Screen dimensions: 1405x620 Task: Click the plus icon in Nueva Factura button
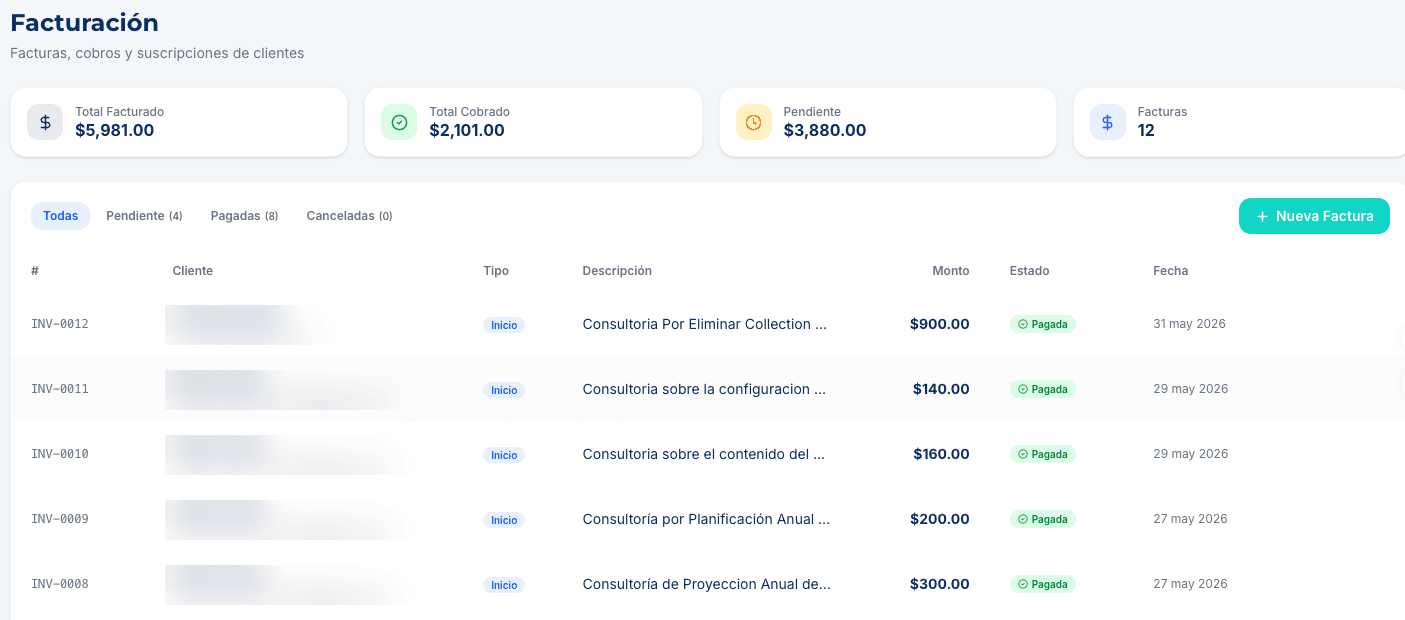1262,216
